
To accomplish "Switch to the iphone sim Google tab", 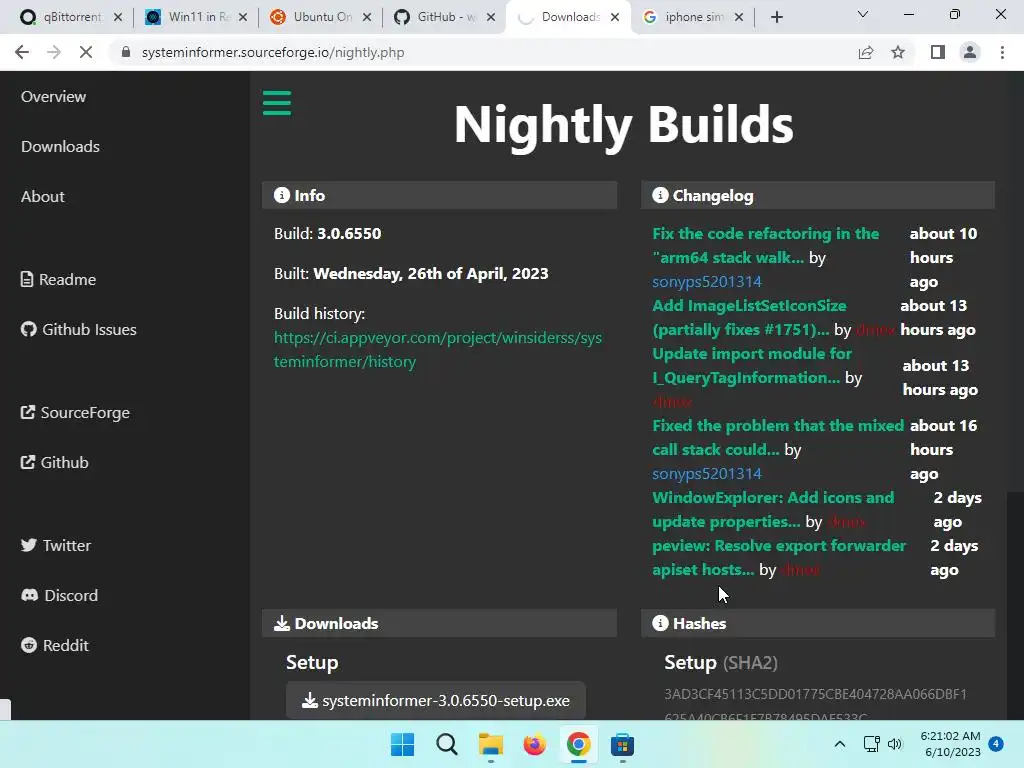I will (691, 17).
